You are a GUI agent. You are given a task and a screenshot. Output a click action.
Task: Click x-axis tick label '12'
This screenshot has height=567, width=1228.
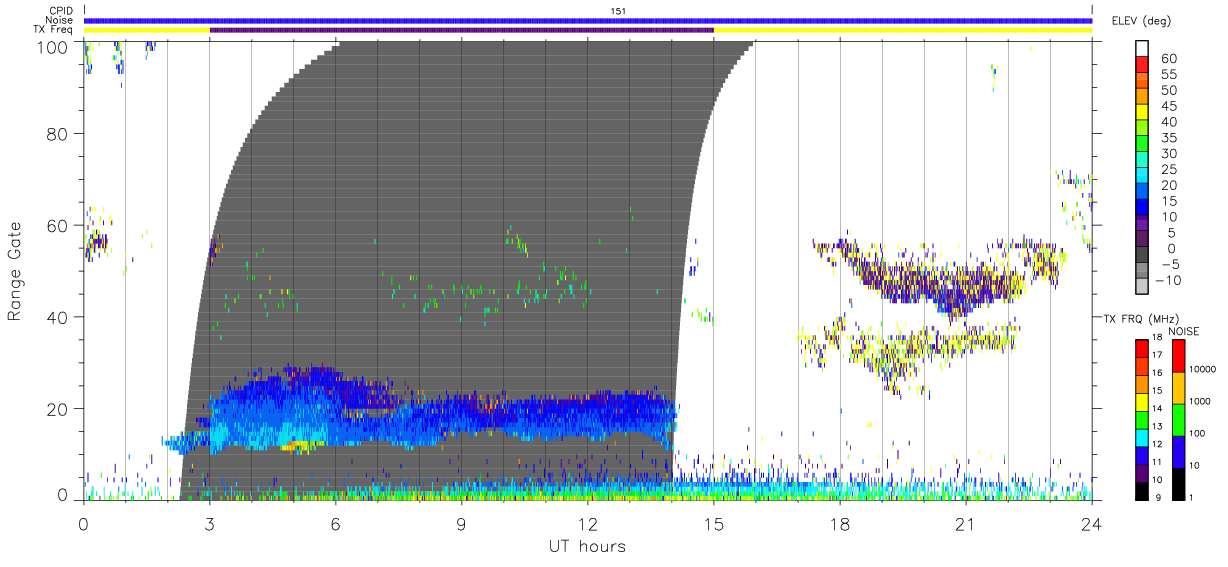(x=588, y=524)
